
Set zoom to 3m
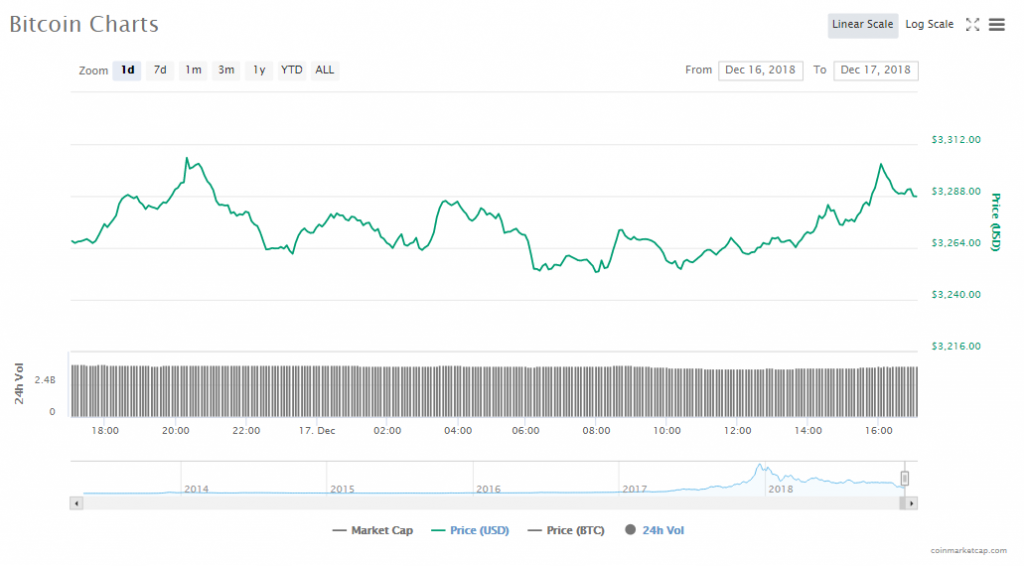226,70
